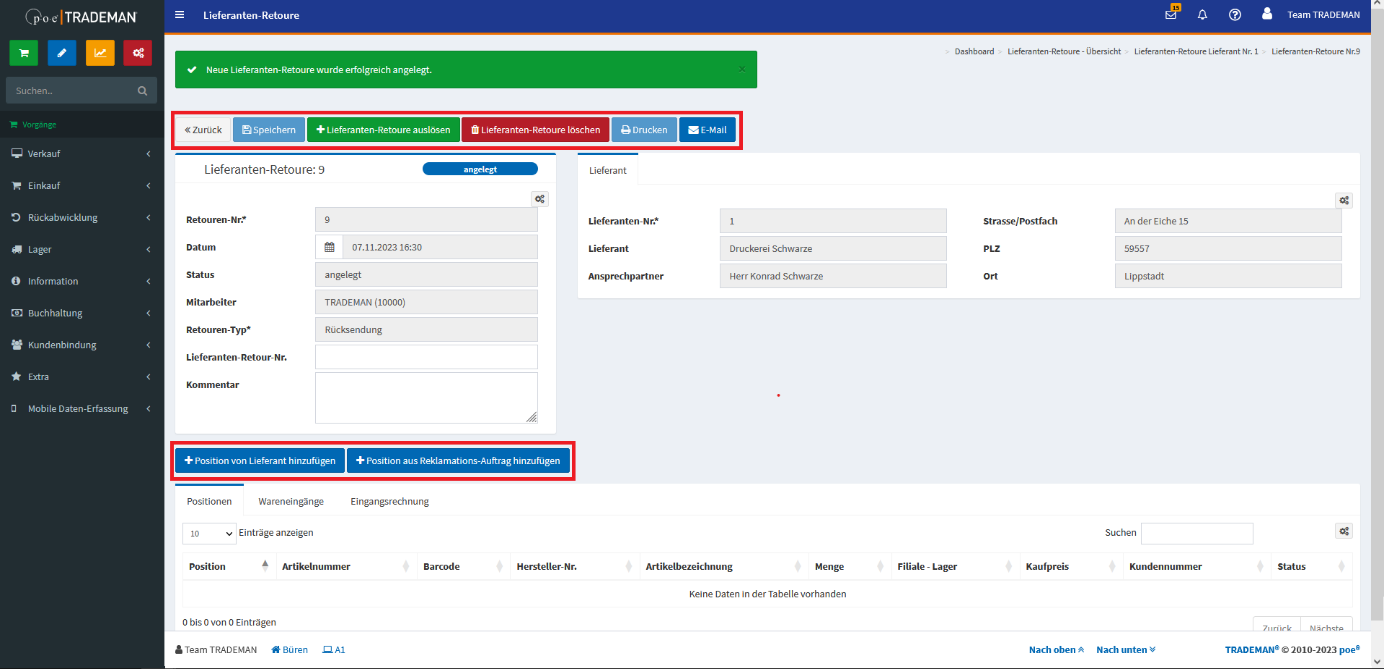Open the Lieferant panel settings gear icon

click(1344, 200)
